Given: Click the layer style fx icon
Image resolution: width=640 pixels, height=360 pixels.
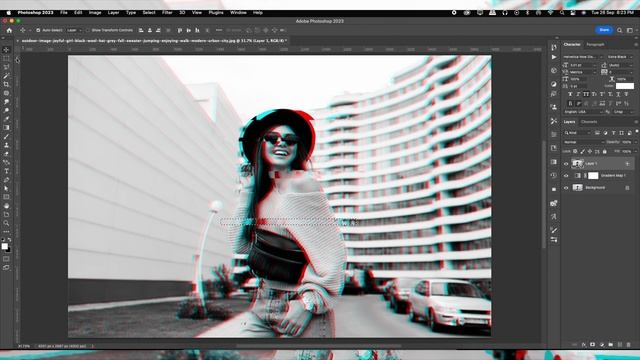Looking at the screenshot, I should point(583,344).
